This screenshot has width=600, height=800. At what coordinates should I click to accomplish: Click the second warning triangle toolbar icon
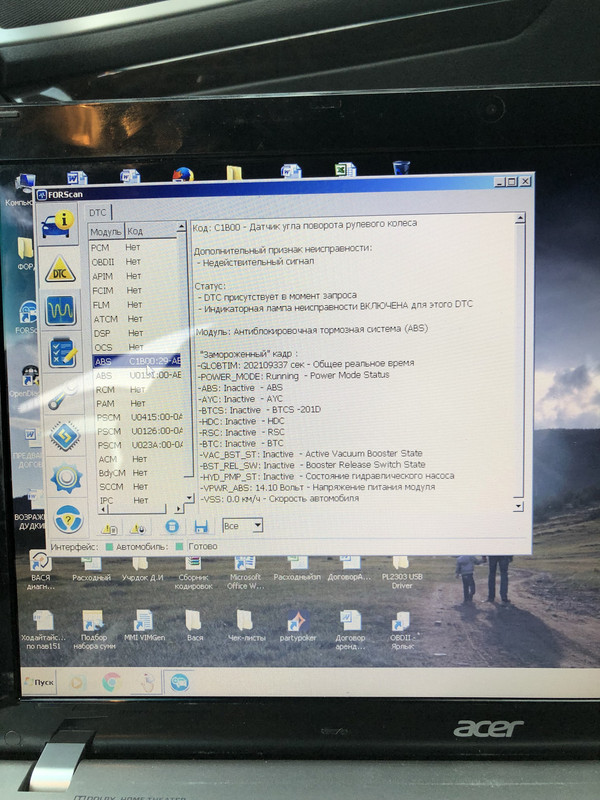point(138,528)
